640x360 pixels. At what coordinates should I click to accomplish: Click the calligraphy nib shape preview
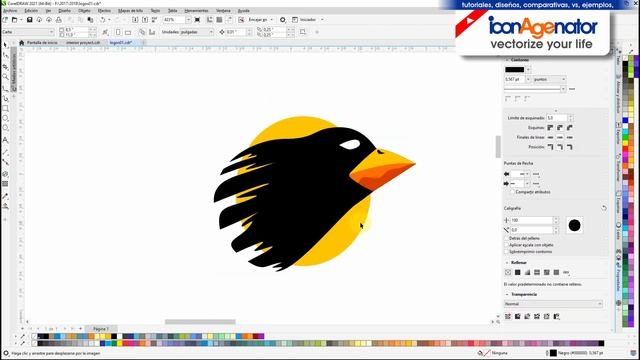574,225
